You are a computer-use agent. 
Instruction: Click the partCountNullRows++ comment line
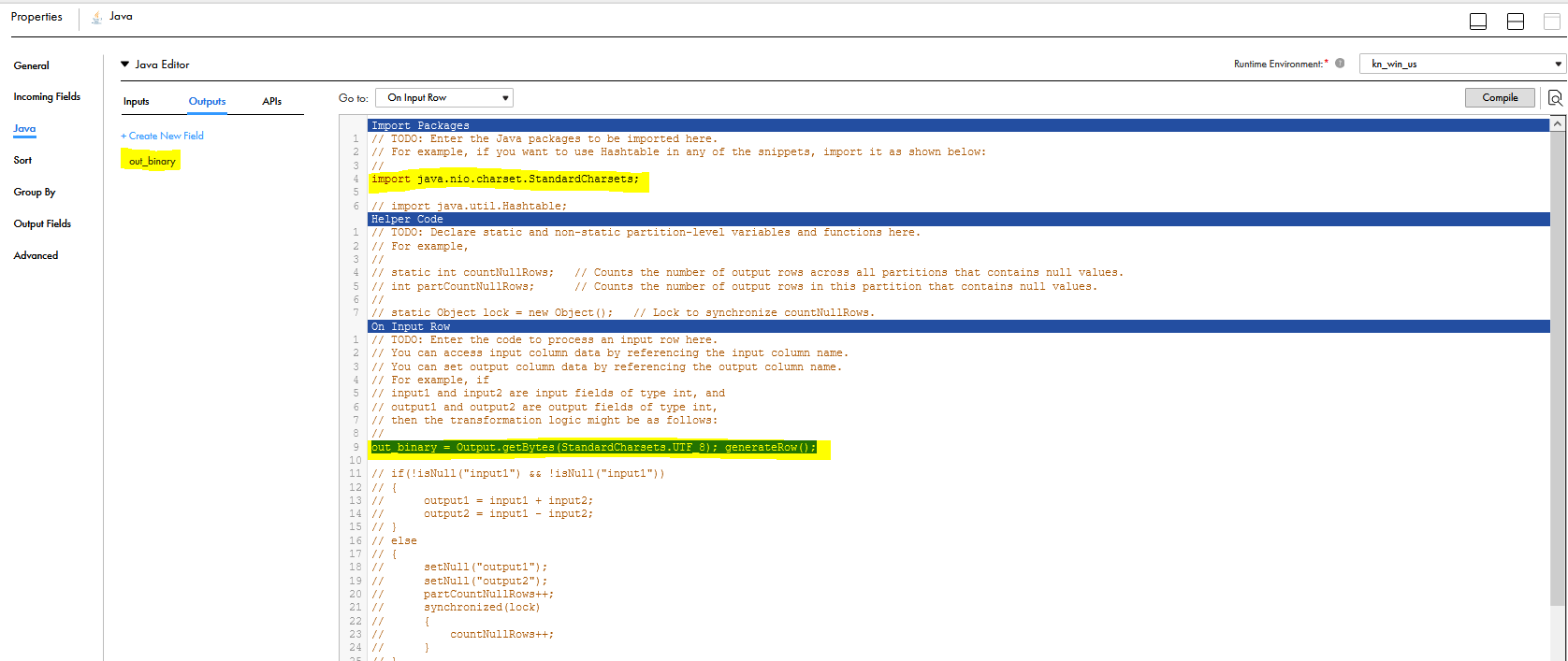click(x=462, y=594)
